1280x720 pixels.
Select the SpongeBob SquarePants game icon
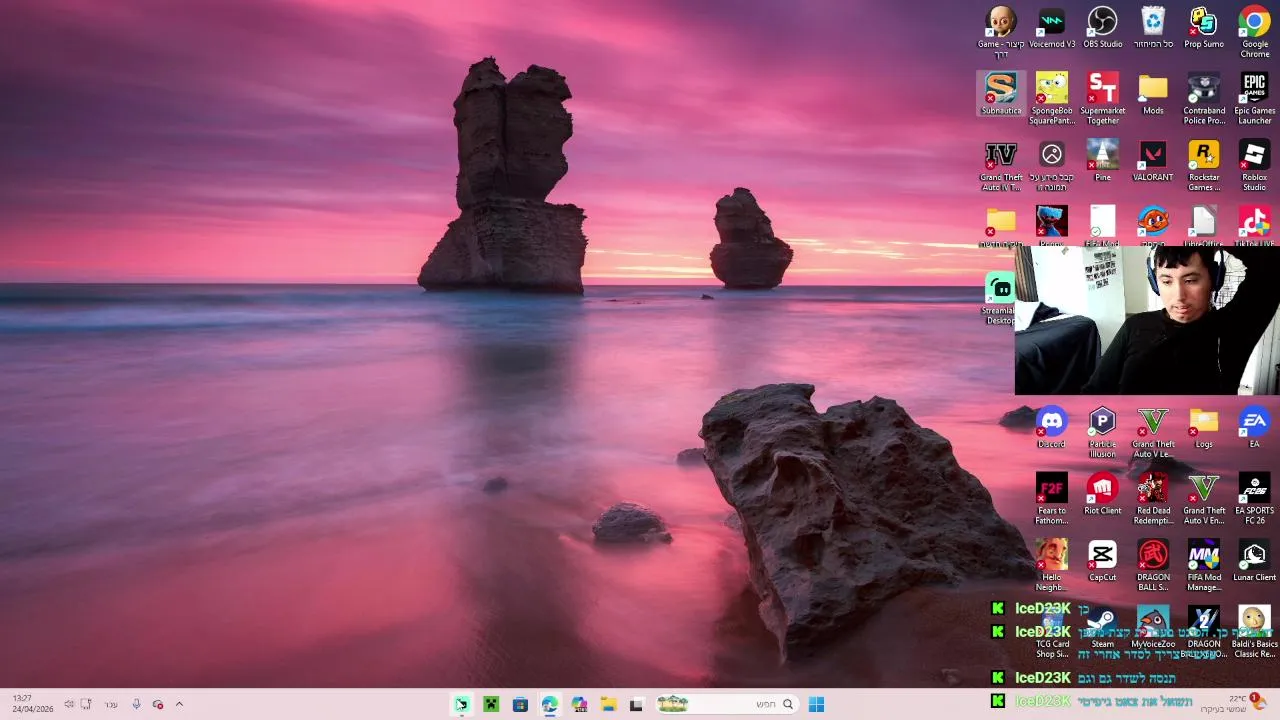1052,99
